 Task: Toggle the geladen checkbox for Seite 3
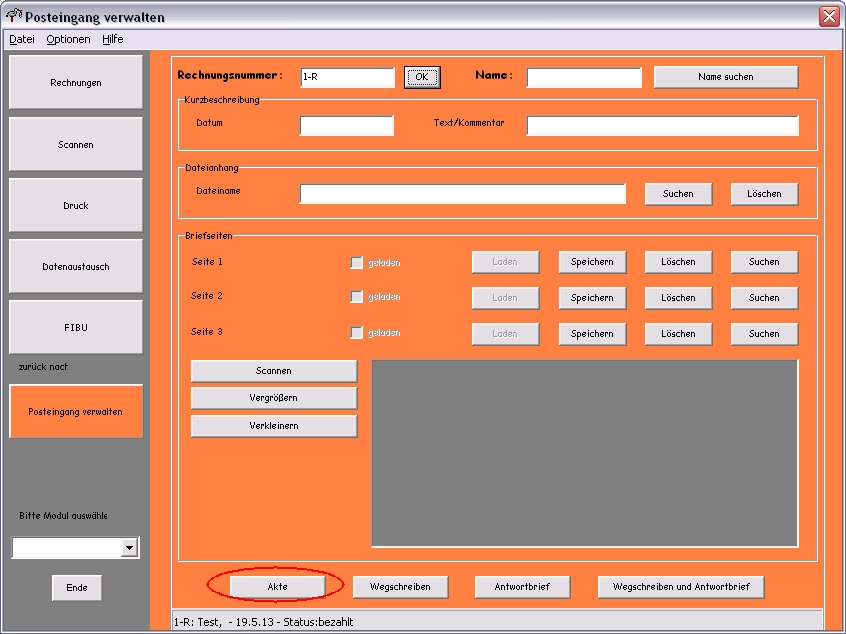click(x=357, y=333)
